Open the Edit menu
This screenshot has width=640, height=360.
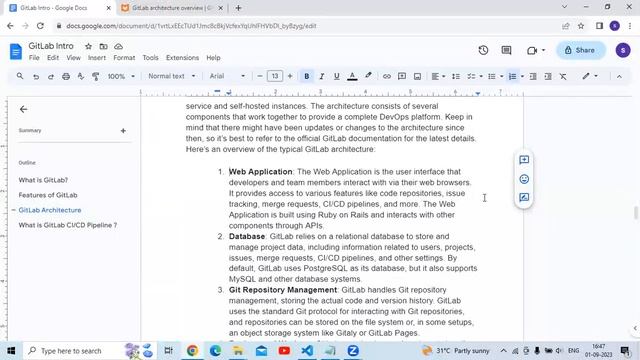53,58
